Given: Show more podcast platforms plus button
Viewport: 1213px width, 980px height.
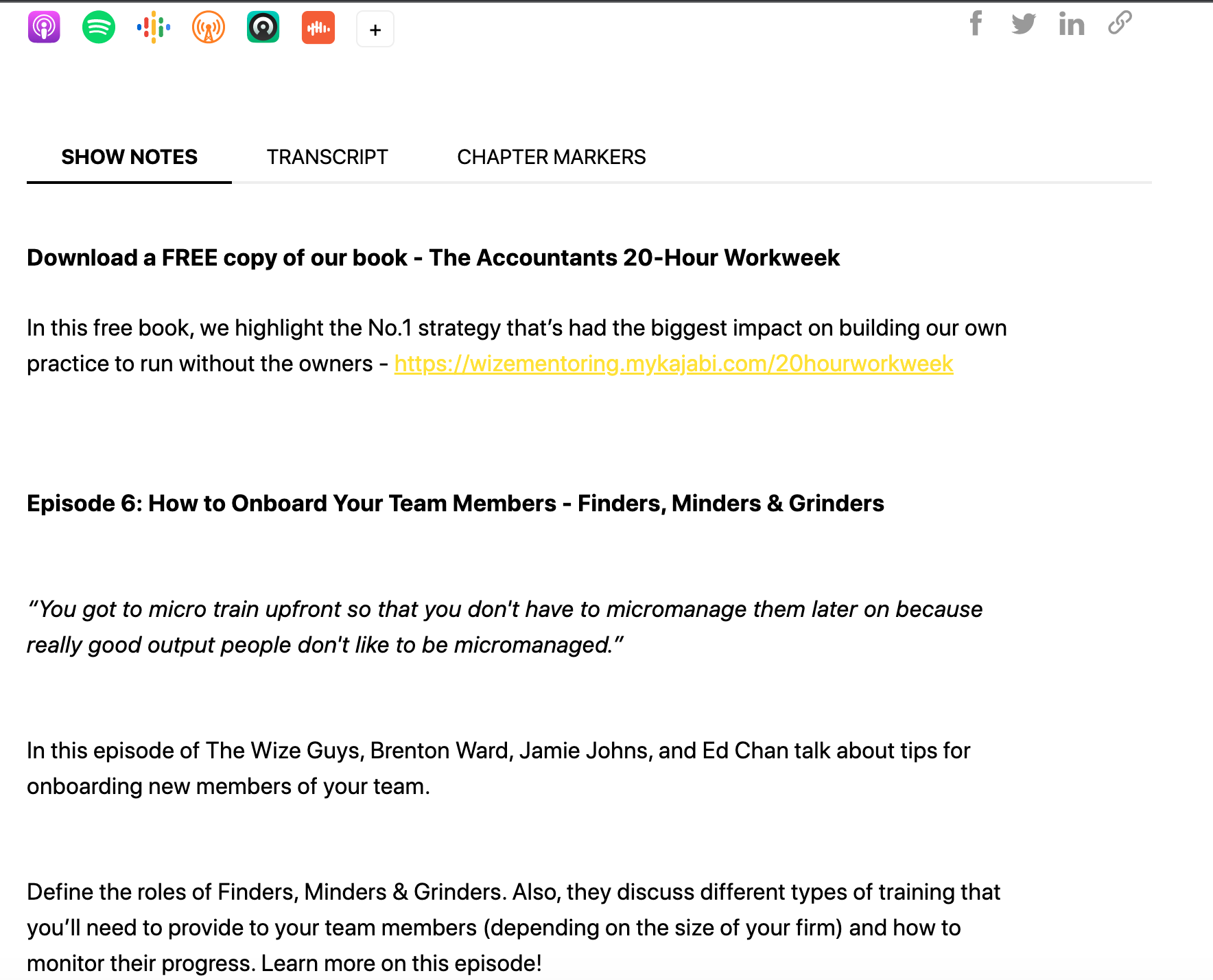Looking at the screenshot, I should [x=375, y=30].
